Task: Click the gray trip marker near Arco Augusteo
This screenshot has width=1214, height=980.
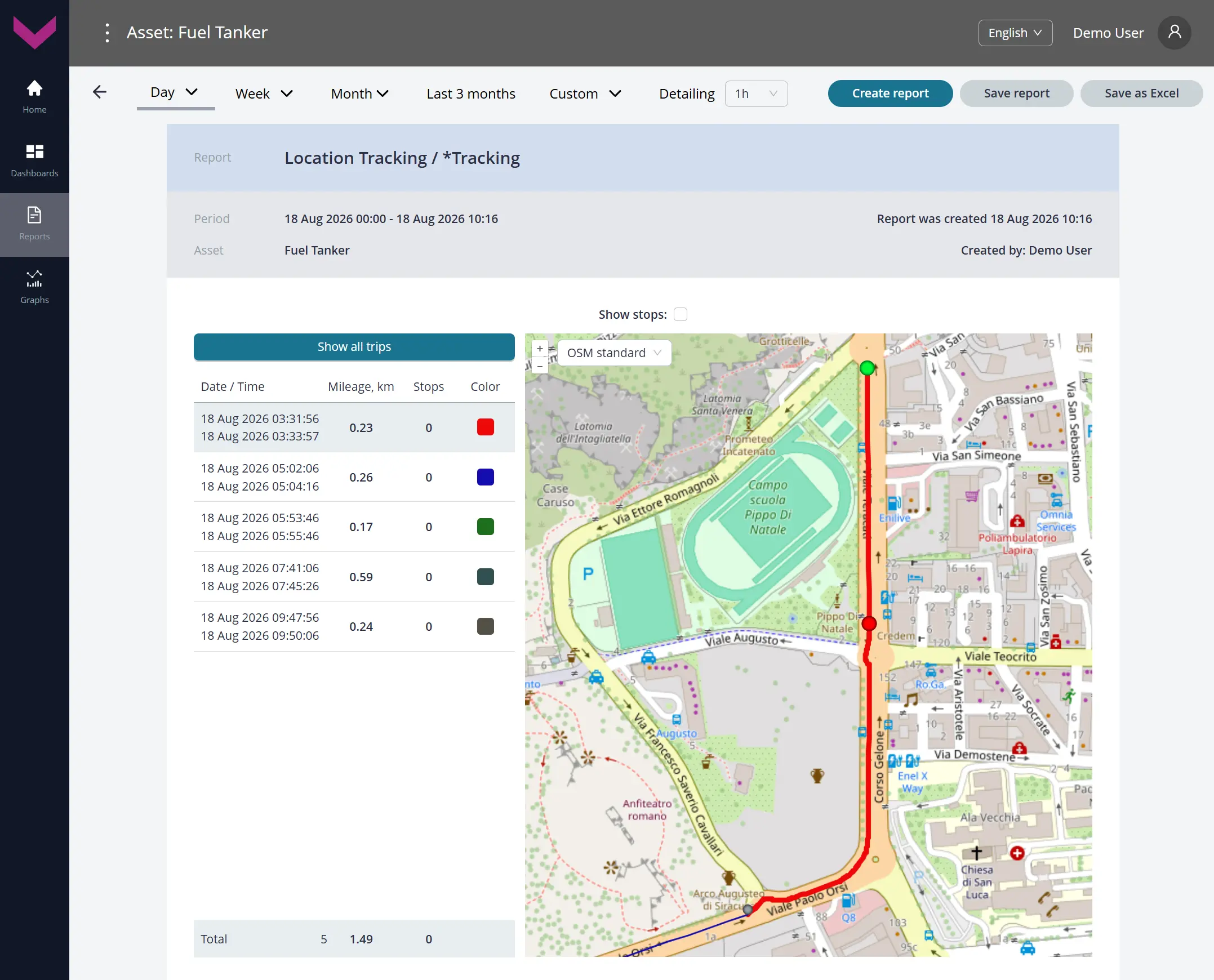Action: coord(748,910)
